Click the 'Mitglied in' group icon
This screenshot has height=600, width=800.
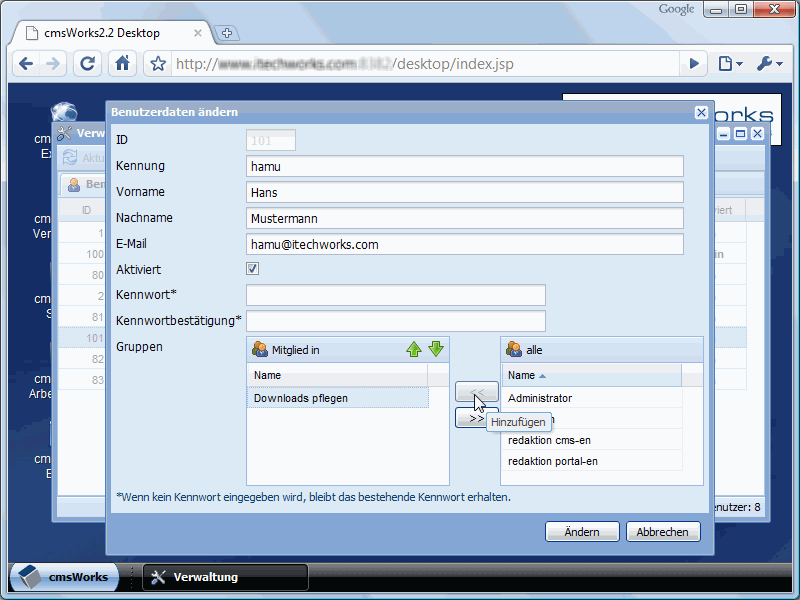click(260, 349)
